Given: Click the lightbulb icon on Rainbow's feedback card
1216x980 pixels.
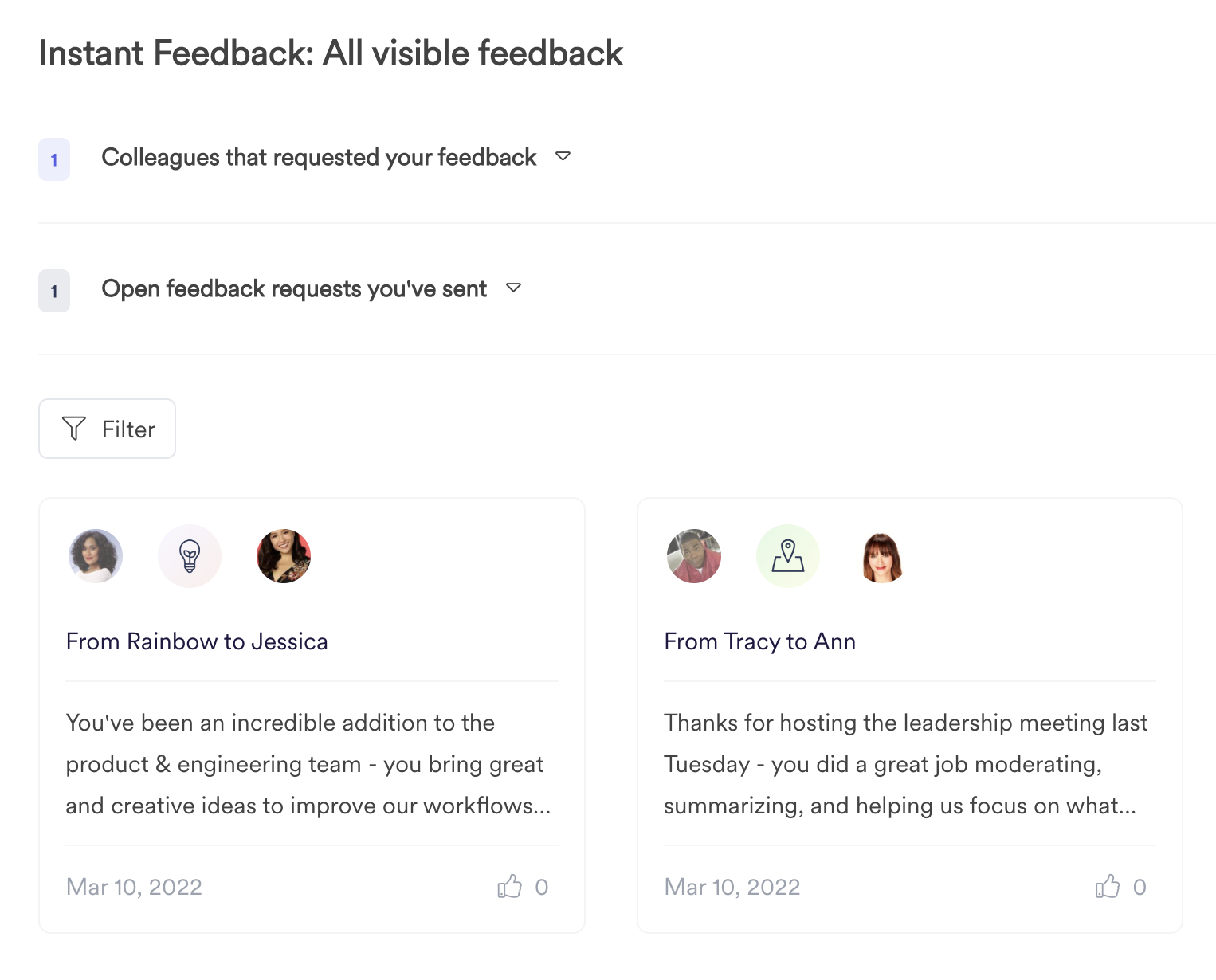Looking at the screenshot, I should pos(190,556).
